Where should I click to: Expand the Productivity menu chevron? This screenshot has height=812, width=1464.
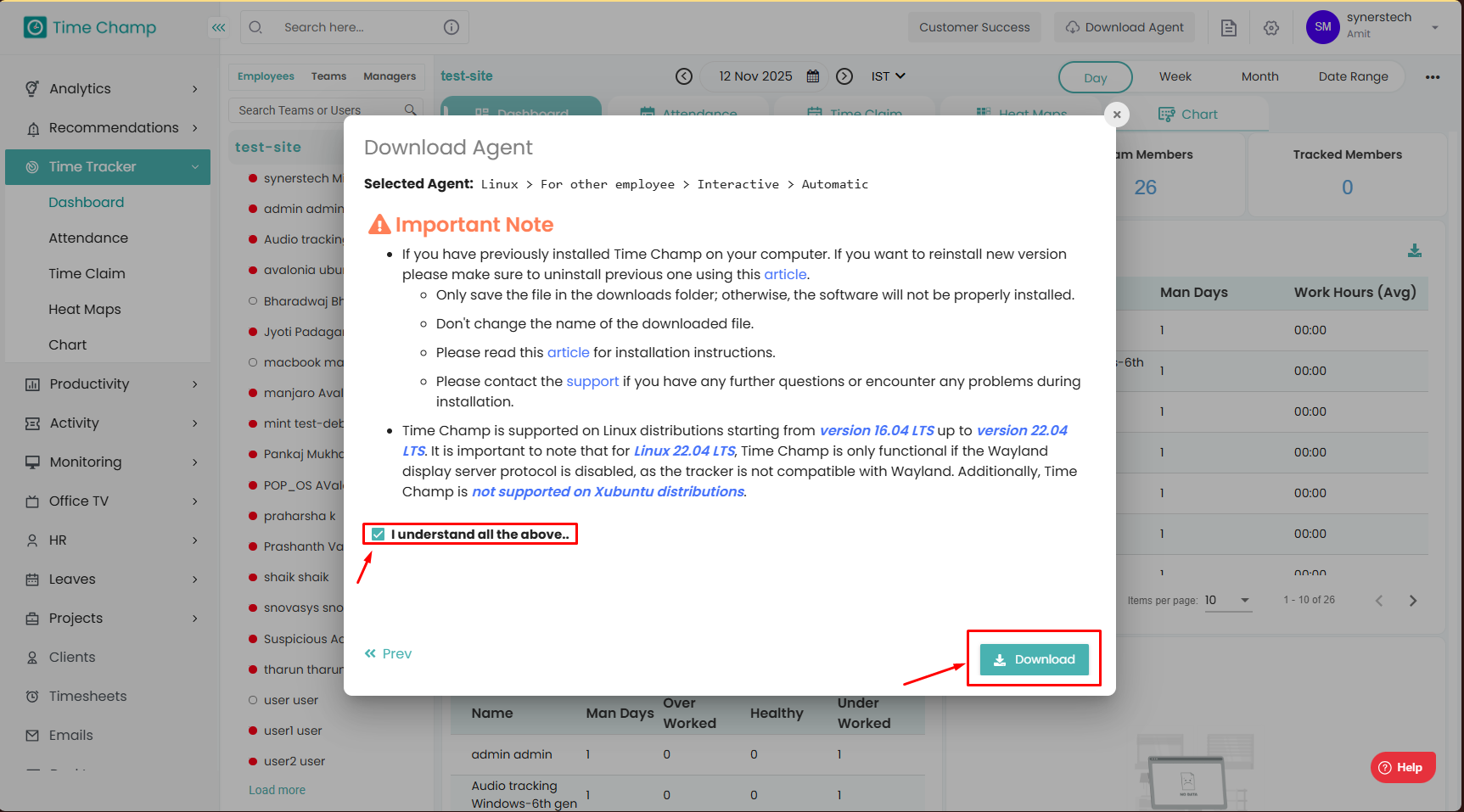195,384
